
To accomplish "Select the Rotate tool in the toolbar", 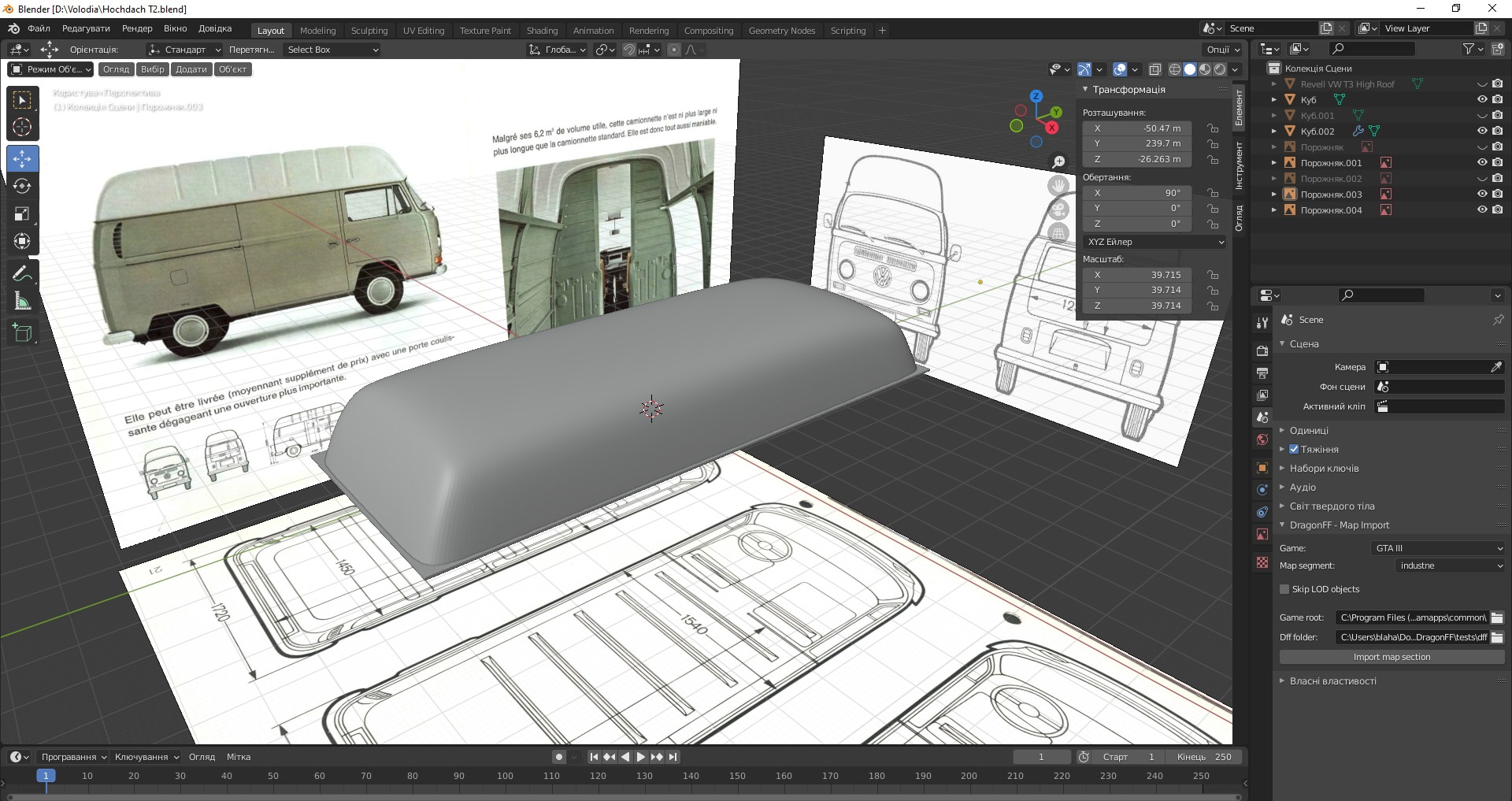I will coord(22,186).
